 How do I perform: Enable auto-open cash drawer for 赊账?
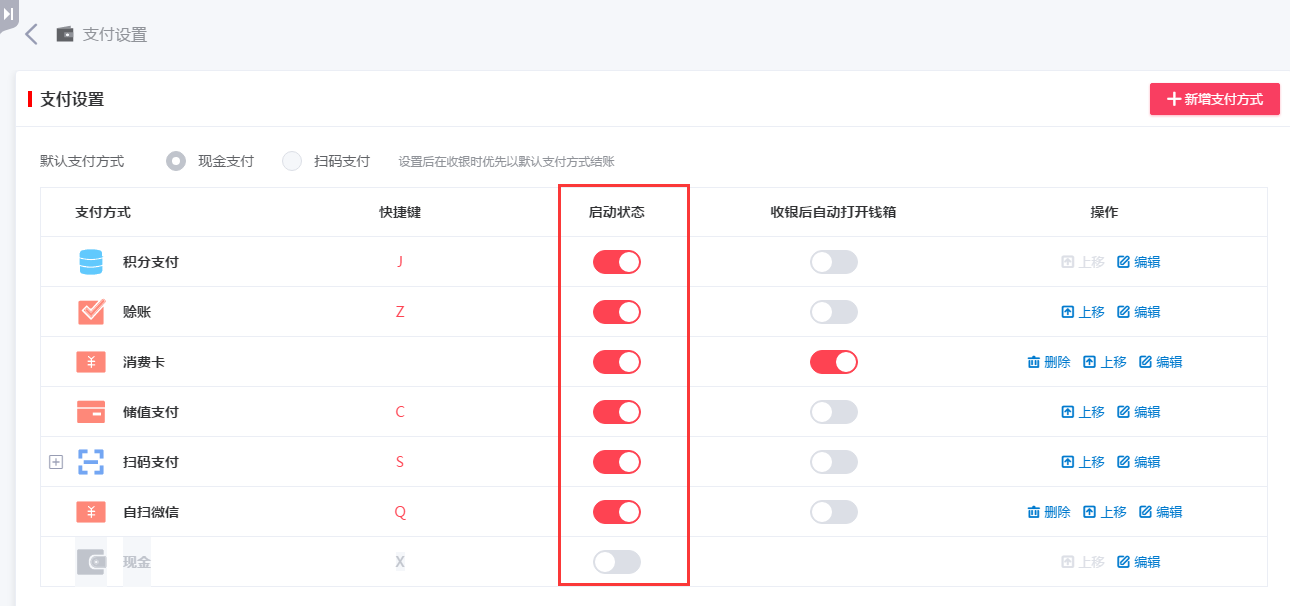click(834, 311)
